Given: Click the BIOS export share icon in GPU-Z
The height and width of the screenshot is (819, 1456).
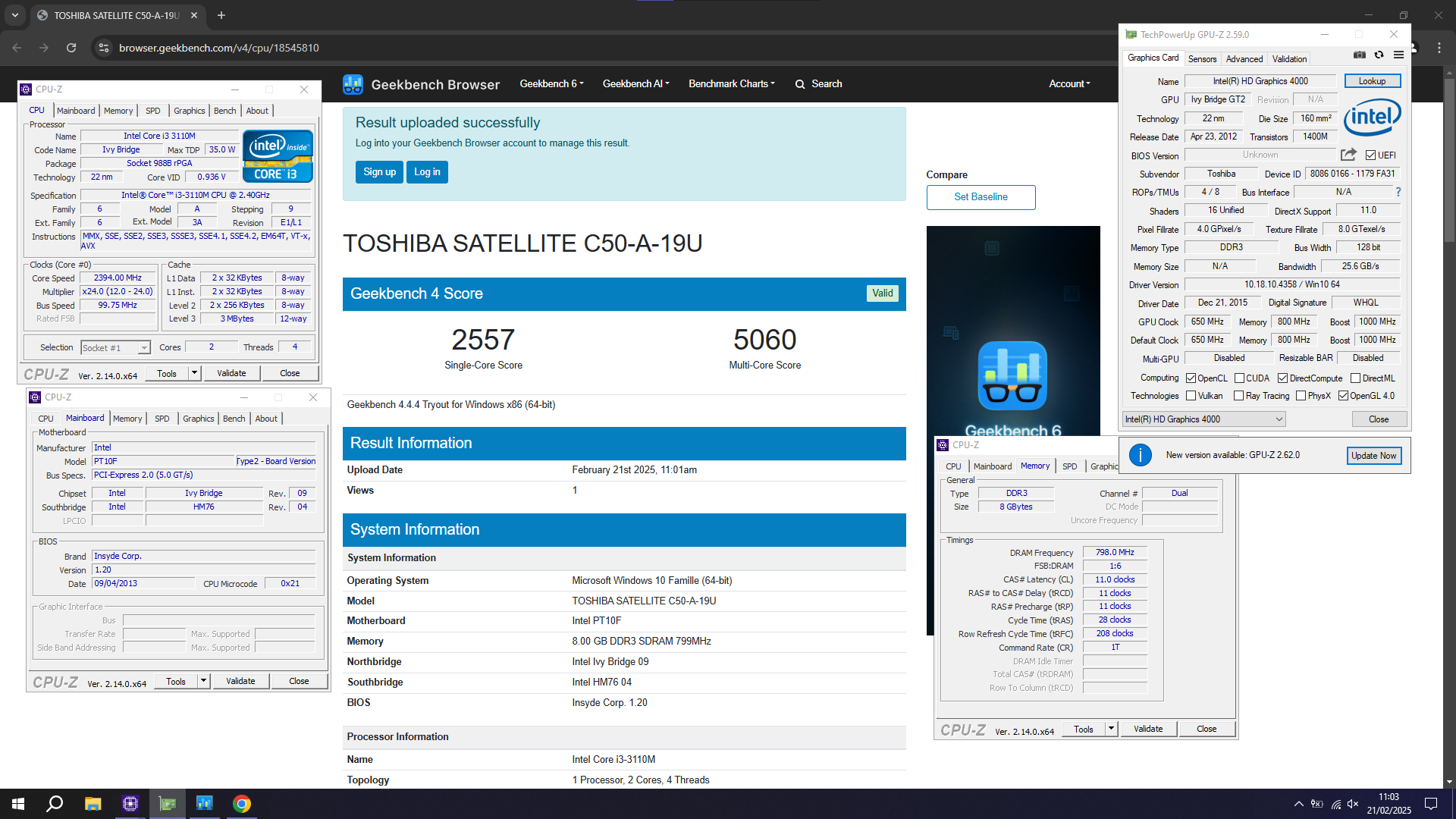Looking at the screenshot, I should point(1348,155).
